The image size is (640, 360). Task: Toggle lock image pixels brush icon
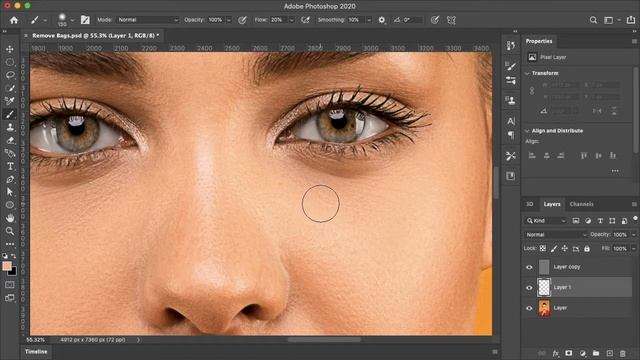(x=554, y=248)
